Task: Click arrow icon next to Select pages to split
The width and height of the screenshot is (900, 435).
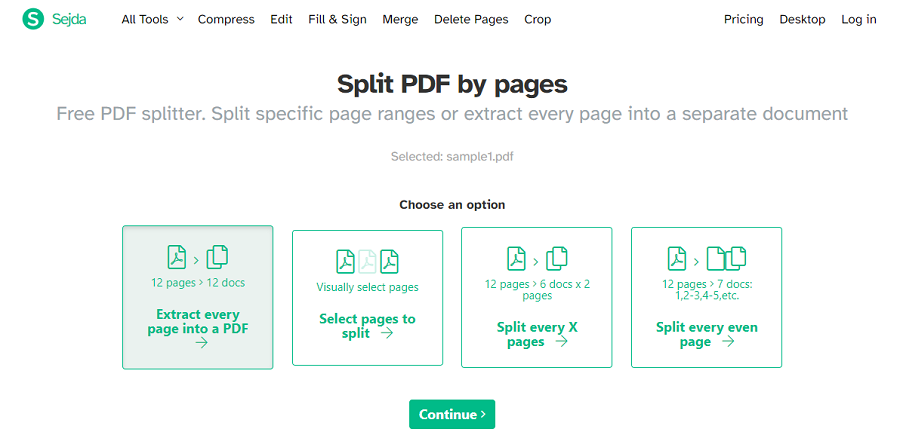Action: click(x=386, y=333)
